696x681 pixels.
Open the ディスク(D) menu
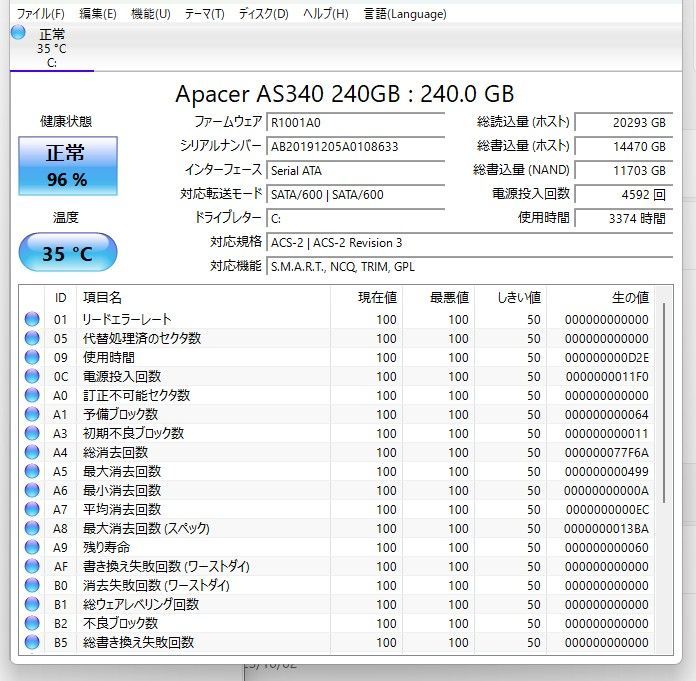(x=264, y=14)
